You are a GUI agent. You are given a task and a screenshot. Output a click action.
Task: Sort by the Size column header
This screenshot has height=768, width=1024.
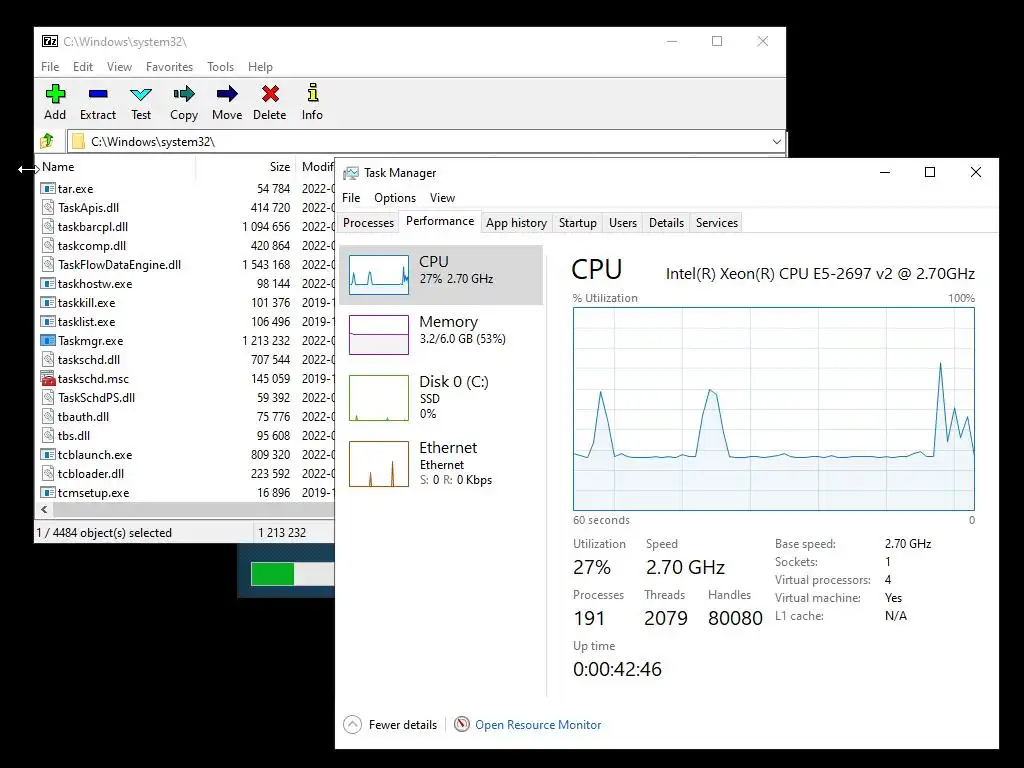[x=246, y=167]
